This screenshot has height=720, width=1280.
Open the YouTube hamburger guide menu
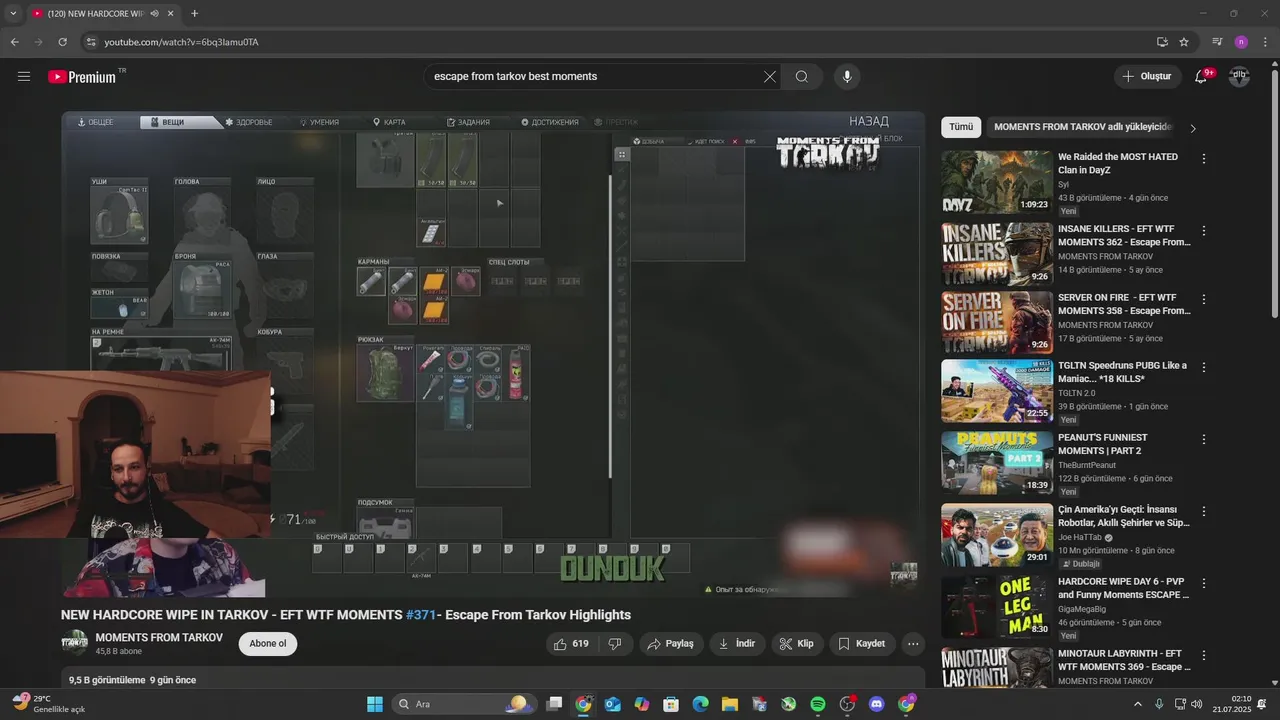(24, 76)
